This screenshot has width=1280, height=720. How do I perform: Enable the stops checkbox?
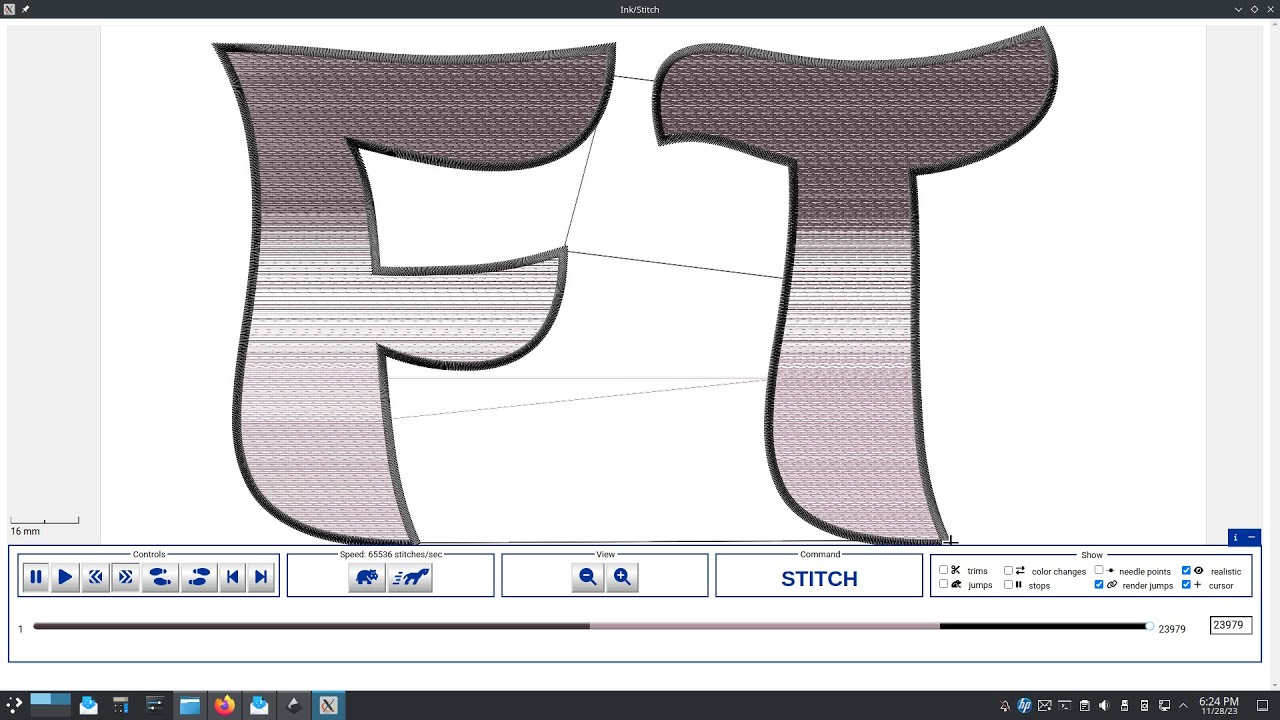1008,584
